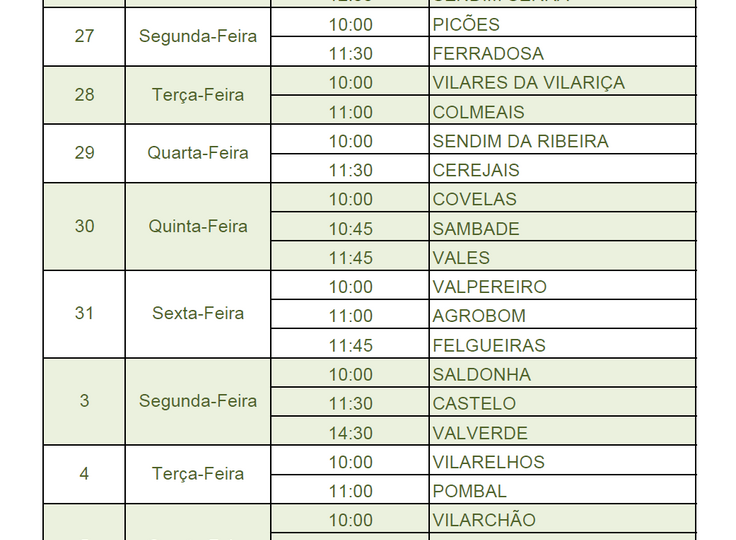Select the VALVERDE 14:30 time cell
Image resolution: width=736 pixels, height=540 pixels.
tap(350, 432)
